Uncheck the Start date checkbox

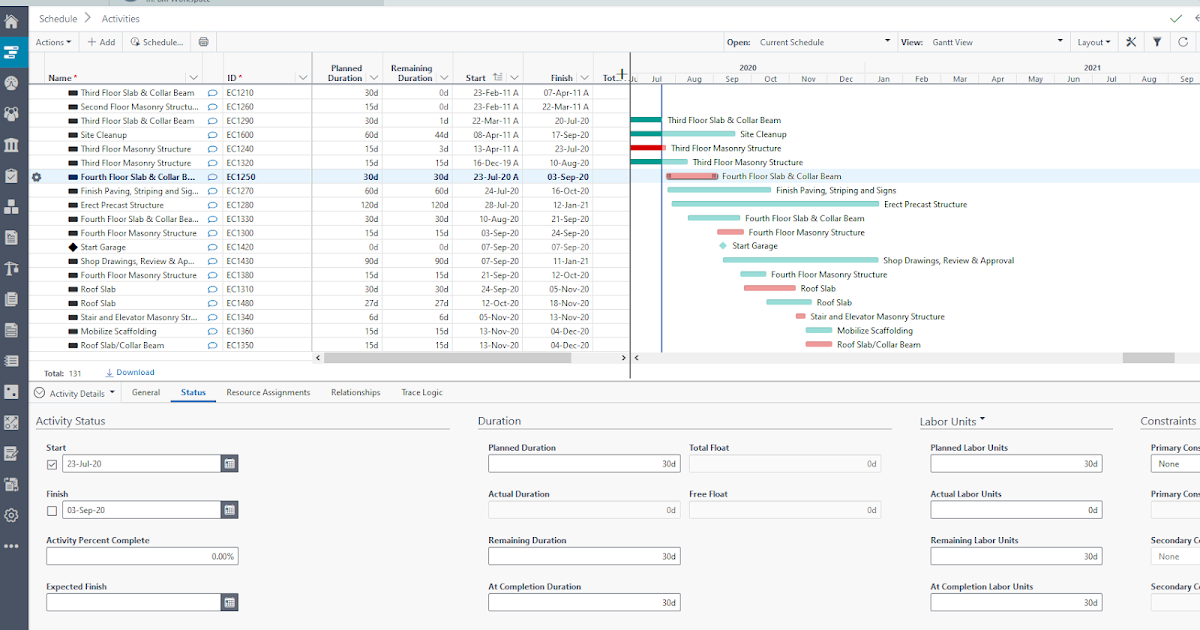tap(51, 463)
